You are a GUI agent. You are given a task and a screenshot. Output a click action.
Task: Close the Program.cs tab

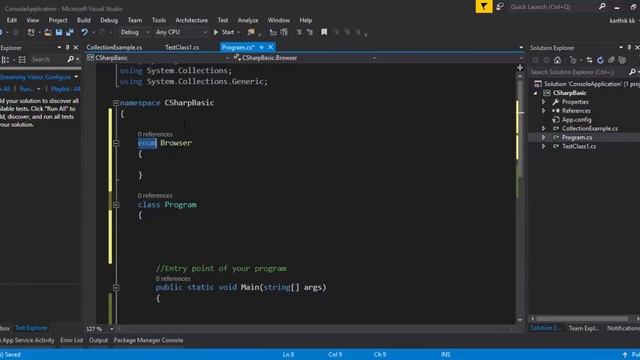point(270,47)
